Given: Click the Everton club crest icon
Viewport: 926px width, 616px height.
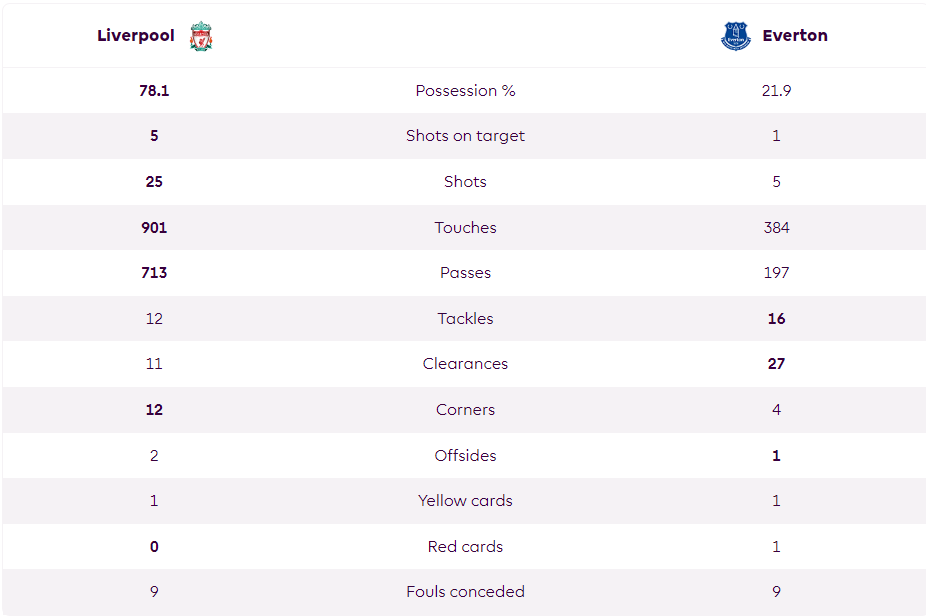Looking at the screenshot, I should tap(735, 36).
